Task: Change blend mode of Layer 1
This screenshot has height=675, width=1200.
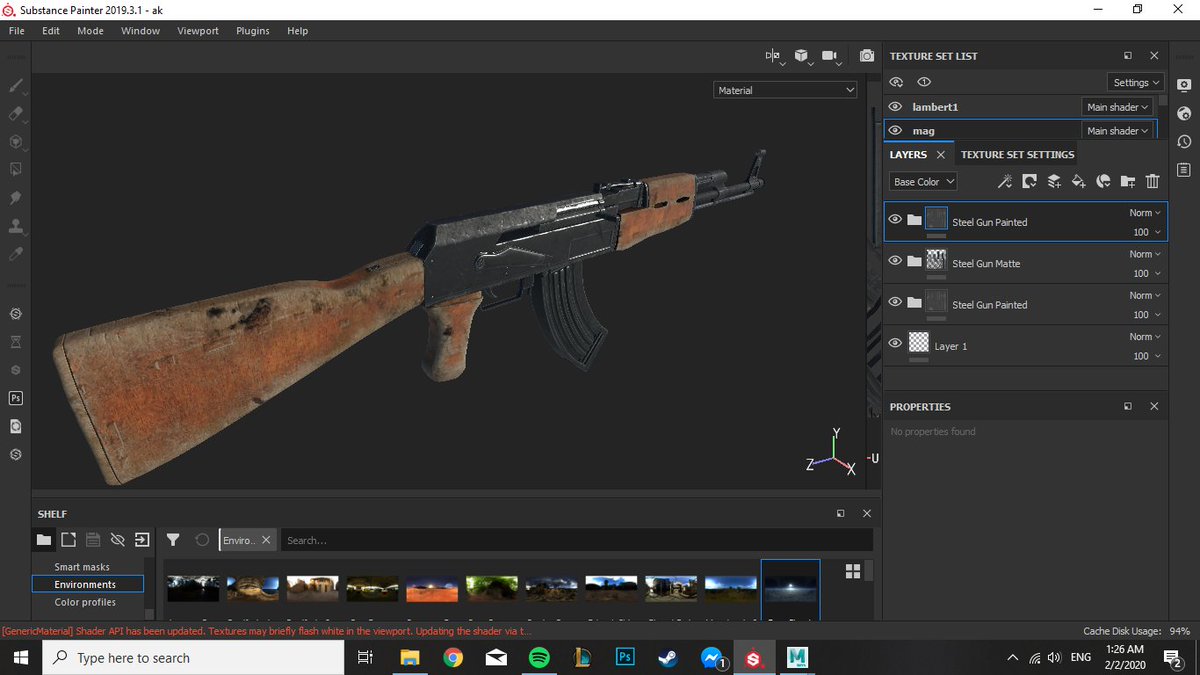Action: point(1145,337)
